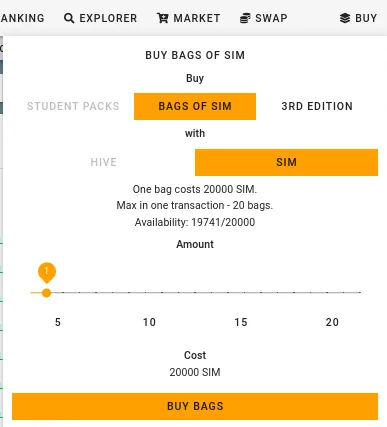This screenshot has height=427, width=387.
Task: Set amount slider to 15 tick
Action: pyautogui.click(x=277, y=292)
